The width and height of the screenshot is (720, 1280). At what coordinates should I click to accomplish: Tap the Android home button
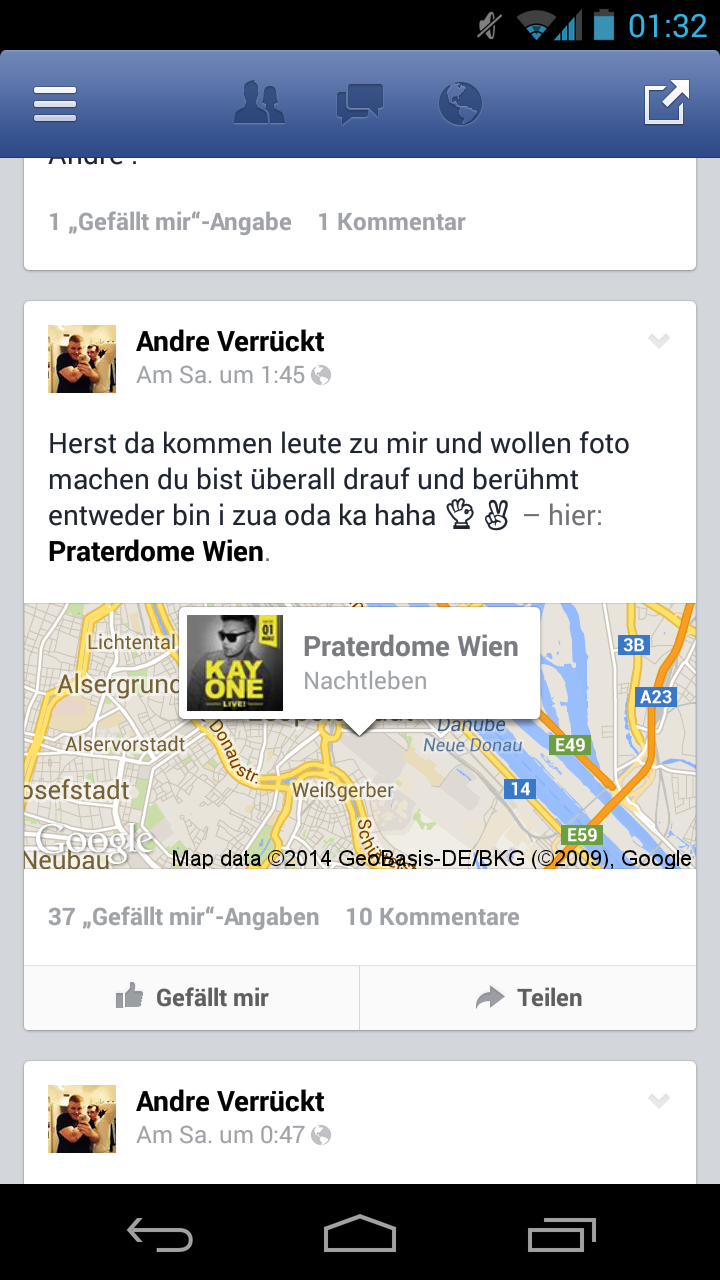[x=360, y=1234]
